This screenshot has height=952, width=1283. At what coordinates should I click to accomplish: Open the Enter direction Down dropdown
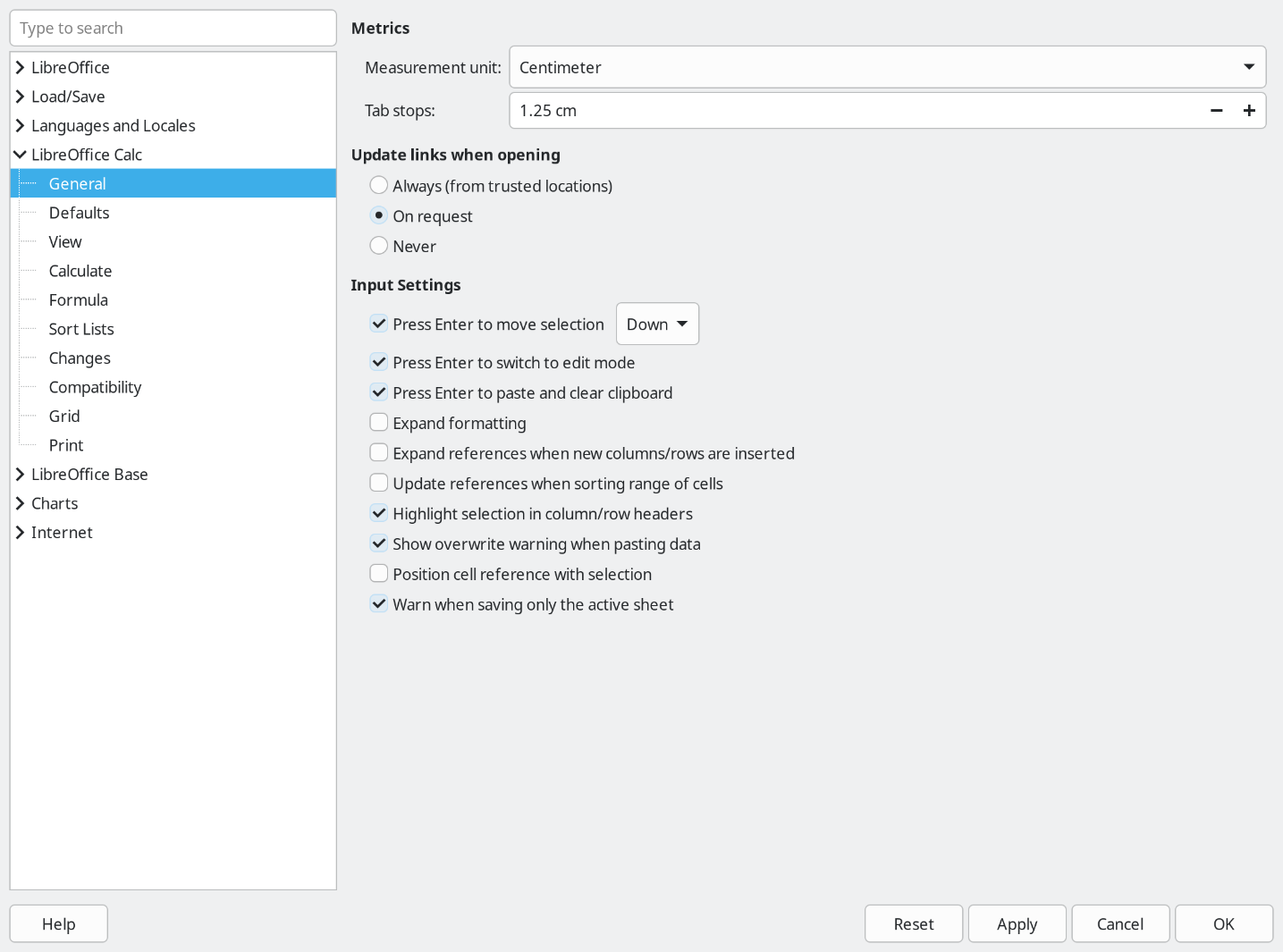click(x=657, y=324)
